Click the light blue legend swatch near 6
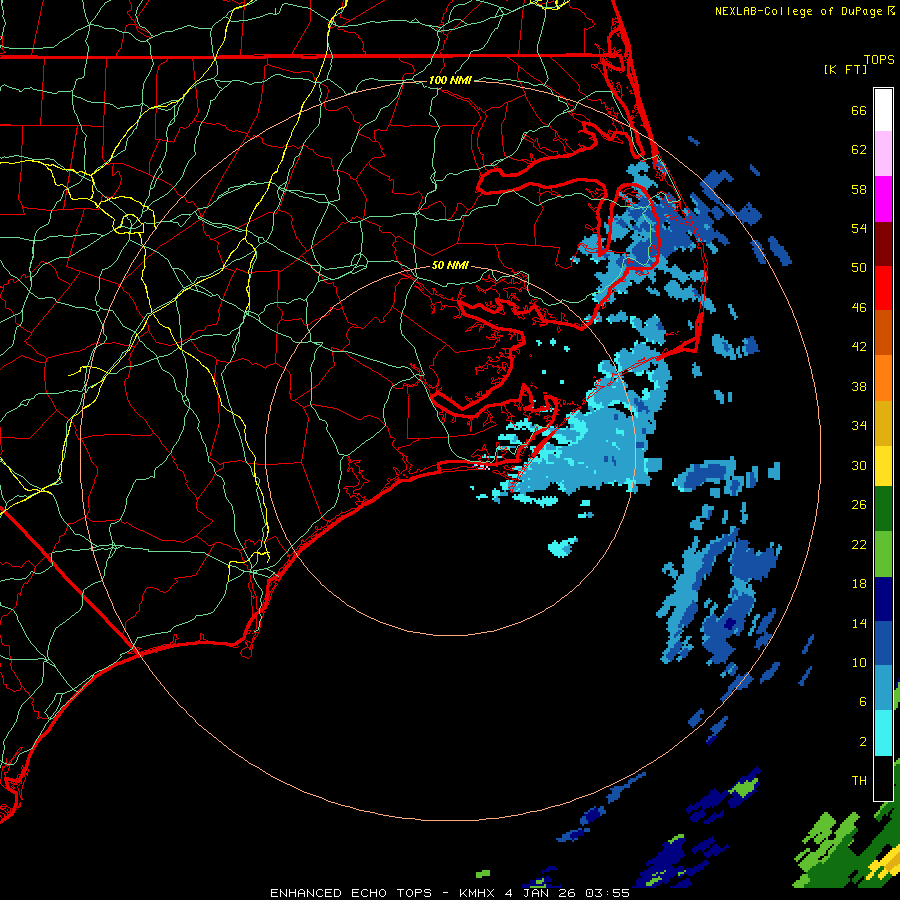 tap(883, 688)
